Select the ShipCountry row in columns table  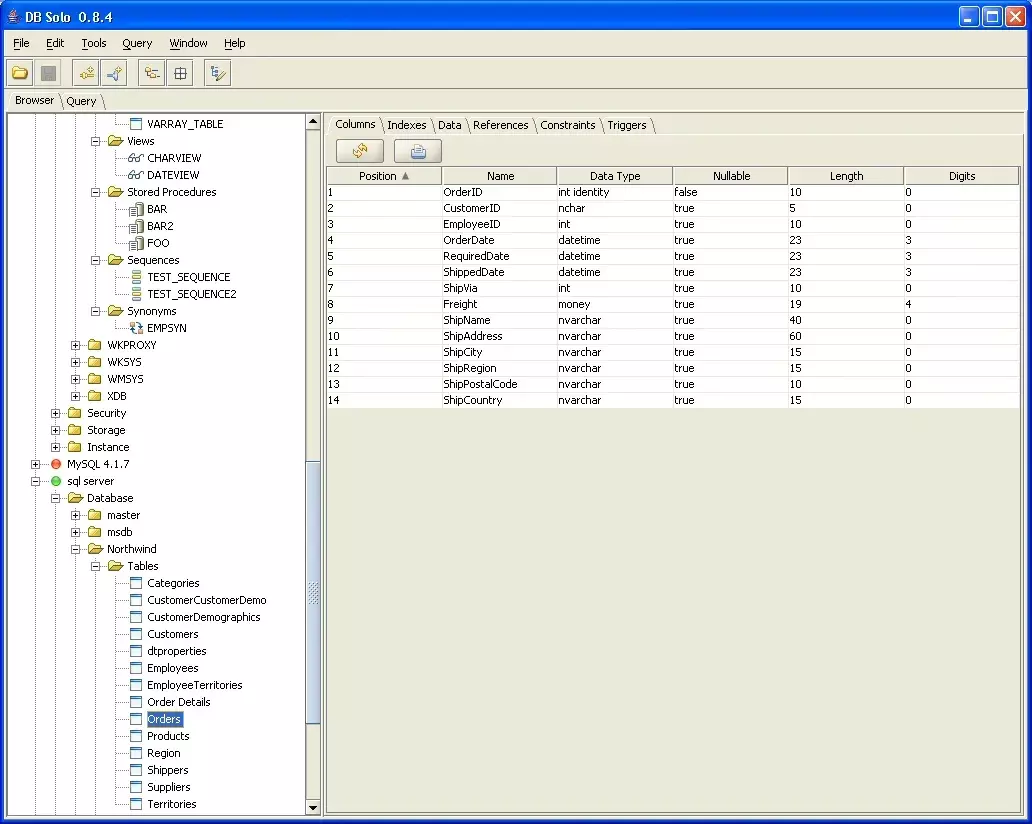coord(473,400)
